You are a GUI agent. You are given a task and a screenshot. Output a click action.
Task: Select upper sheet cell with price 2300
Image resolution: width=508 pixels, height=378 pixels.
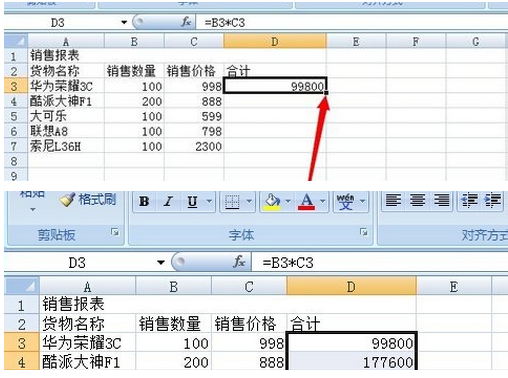click(194, 146)
